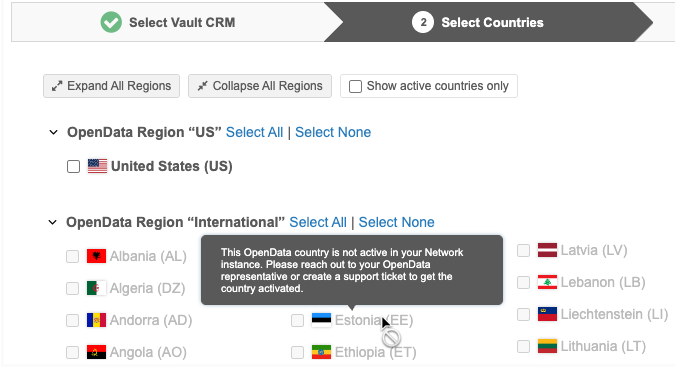Click the Estonia flag icon
This screenshot has height=368, width=675.
(x=321, y=320)
